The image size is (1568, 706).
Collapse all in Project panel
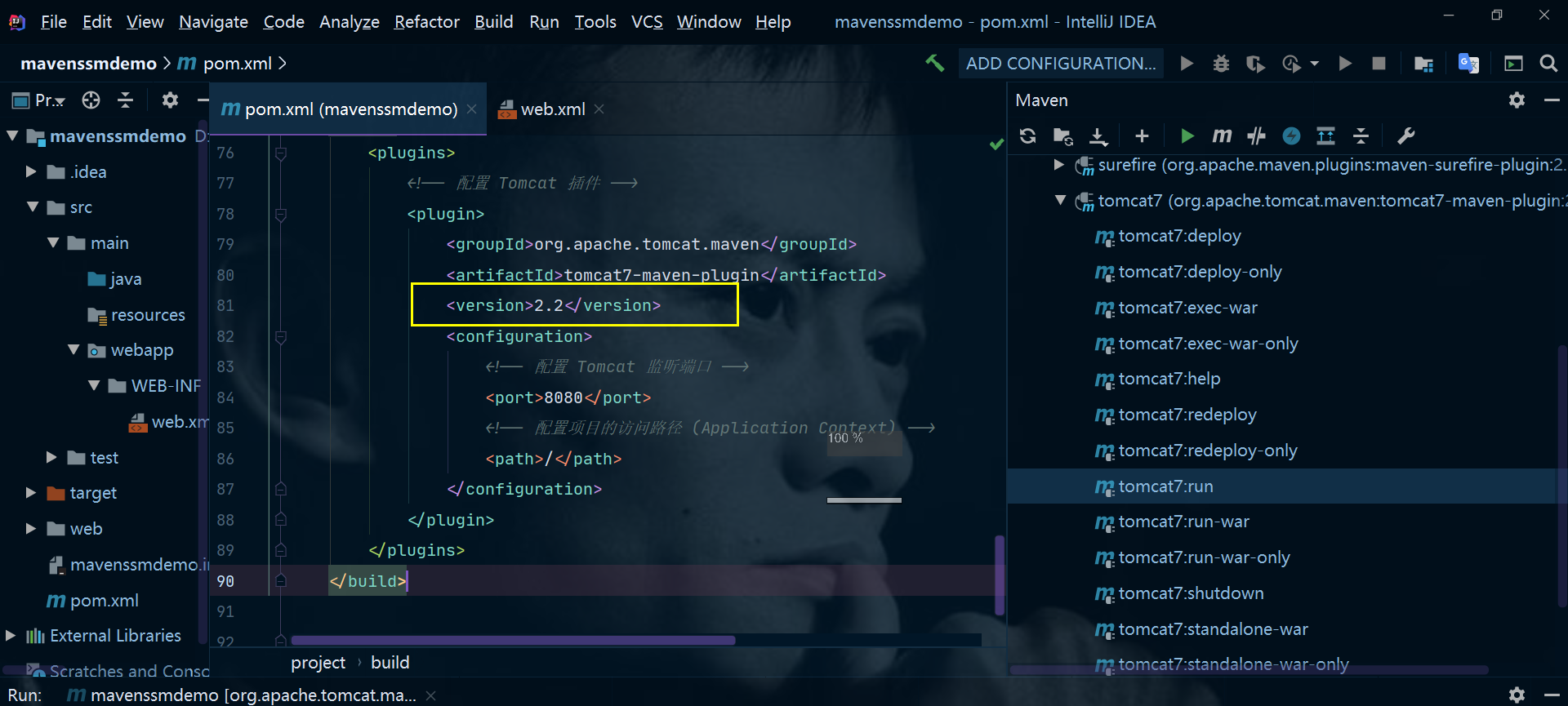coord(125,100)
